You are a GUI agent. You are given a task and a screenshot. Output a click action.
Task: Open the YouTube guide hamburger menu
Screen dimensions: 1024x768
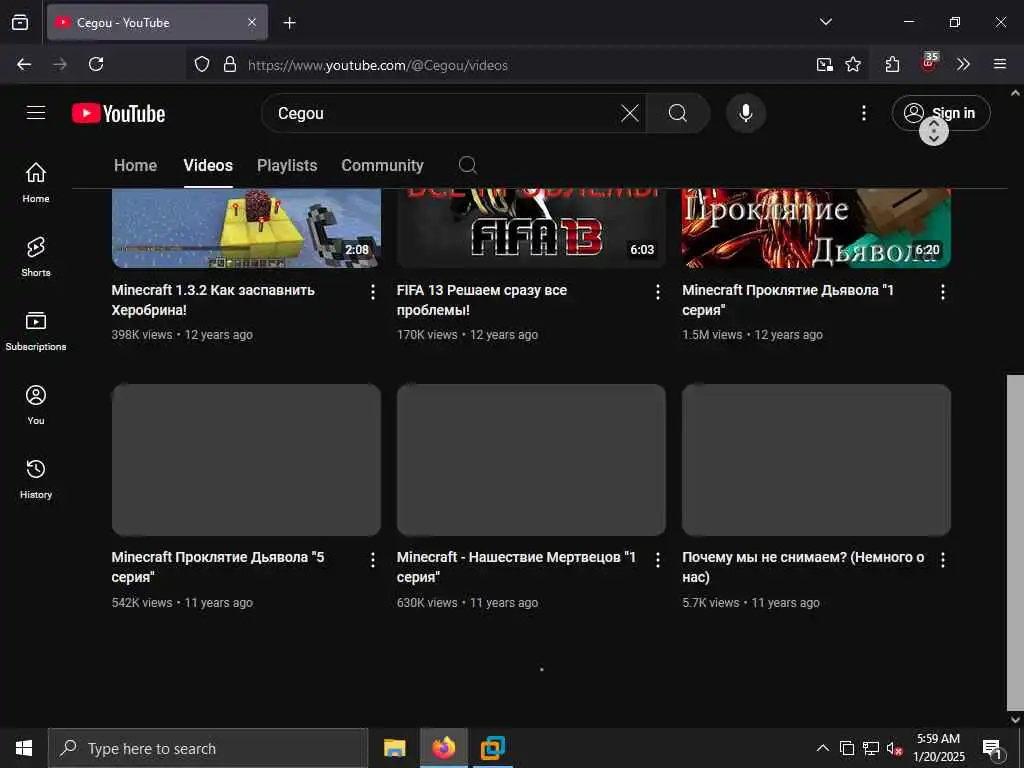pos(36,113)
